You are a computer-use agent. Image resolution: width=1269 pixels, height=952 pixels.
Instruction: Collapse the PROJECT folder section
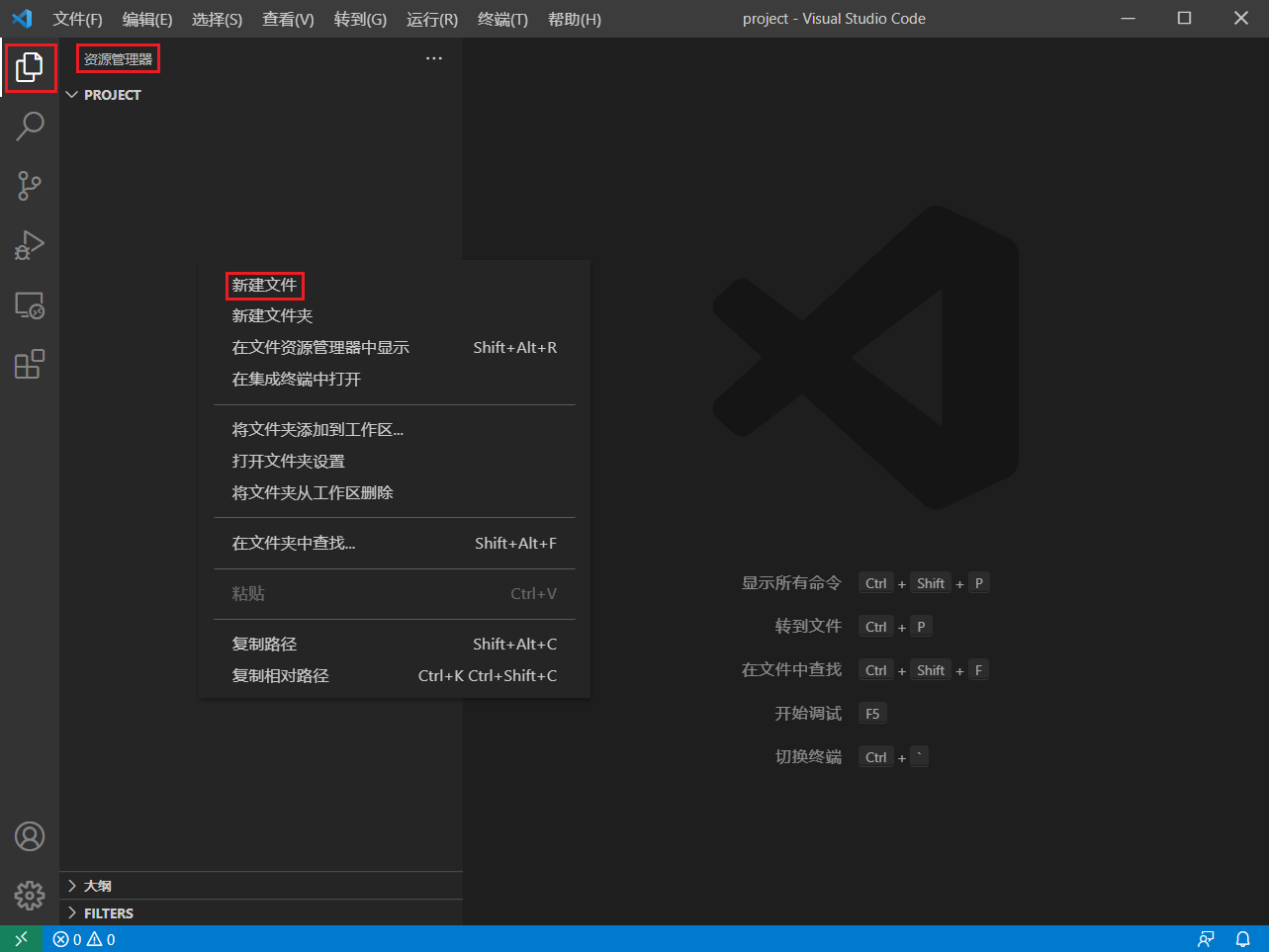pos(261,95)
